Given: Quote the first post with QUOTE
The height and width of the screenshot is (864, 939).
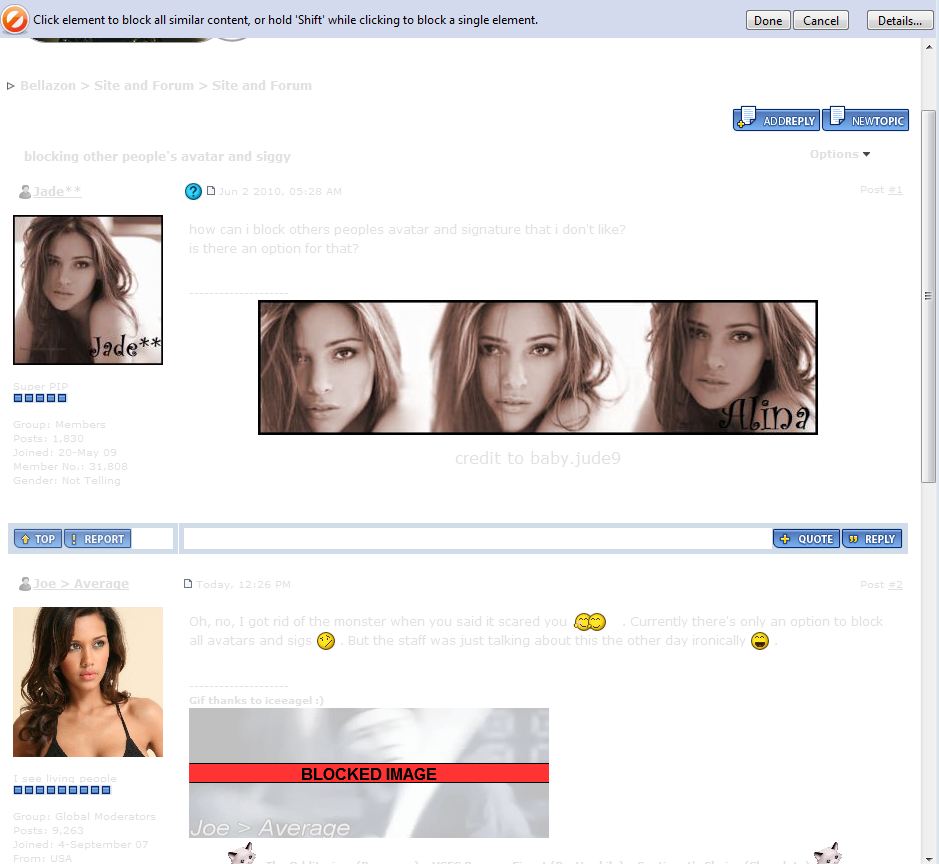Looking at the screenshot, I should [x=806, y=539].
